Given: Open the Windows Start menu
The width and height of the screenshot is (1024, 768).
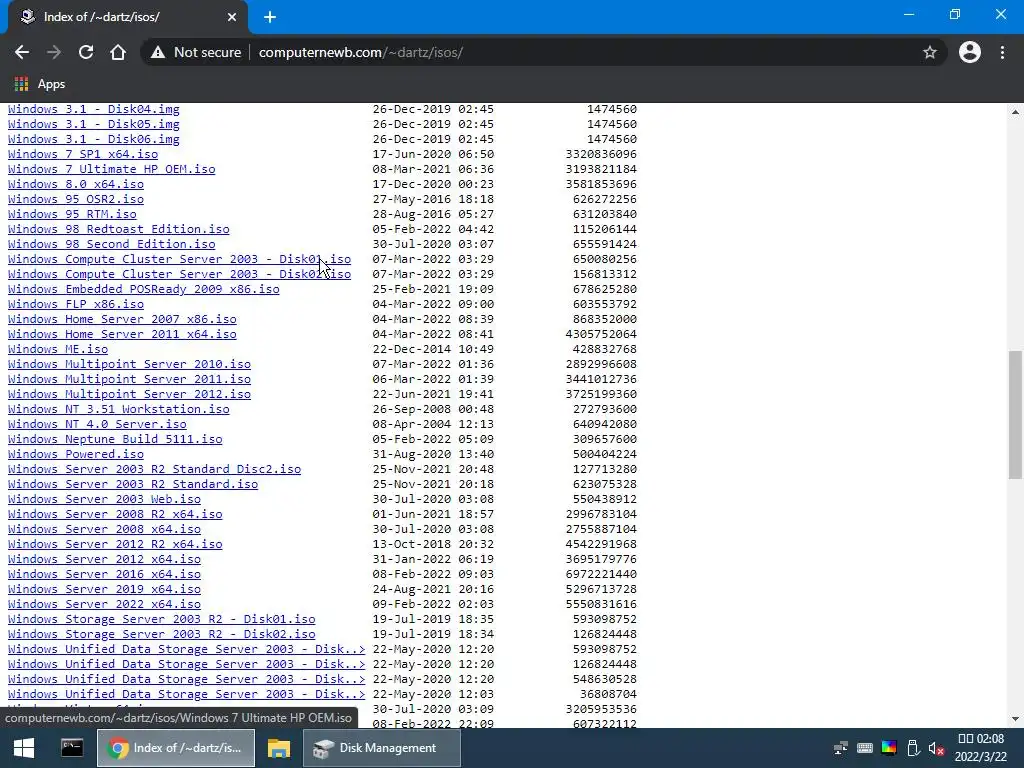Looking at the screenshot, I should [24, 748].
